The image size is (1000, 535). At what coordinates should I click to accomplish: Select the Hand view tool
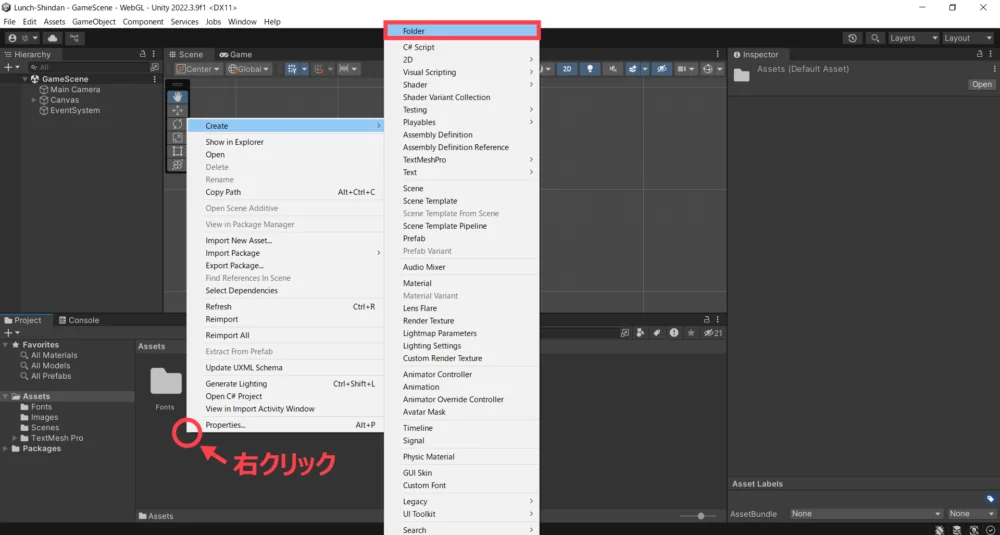177,97
